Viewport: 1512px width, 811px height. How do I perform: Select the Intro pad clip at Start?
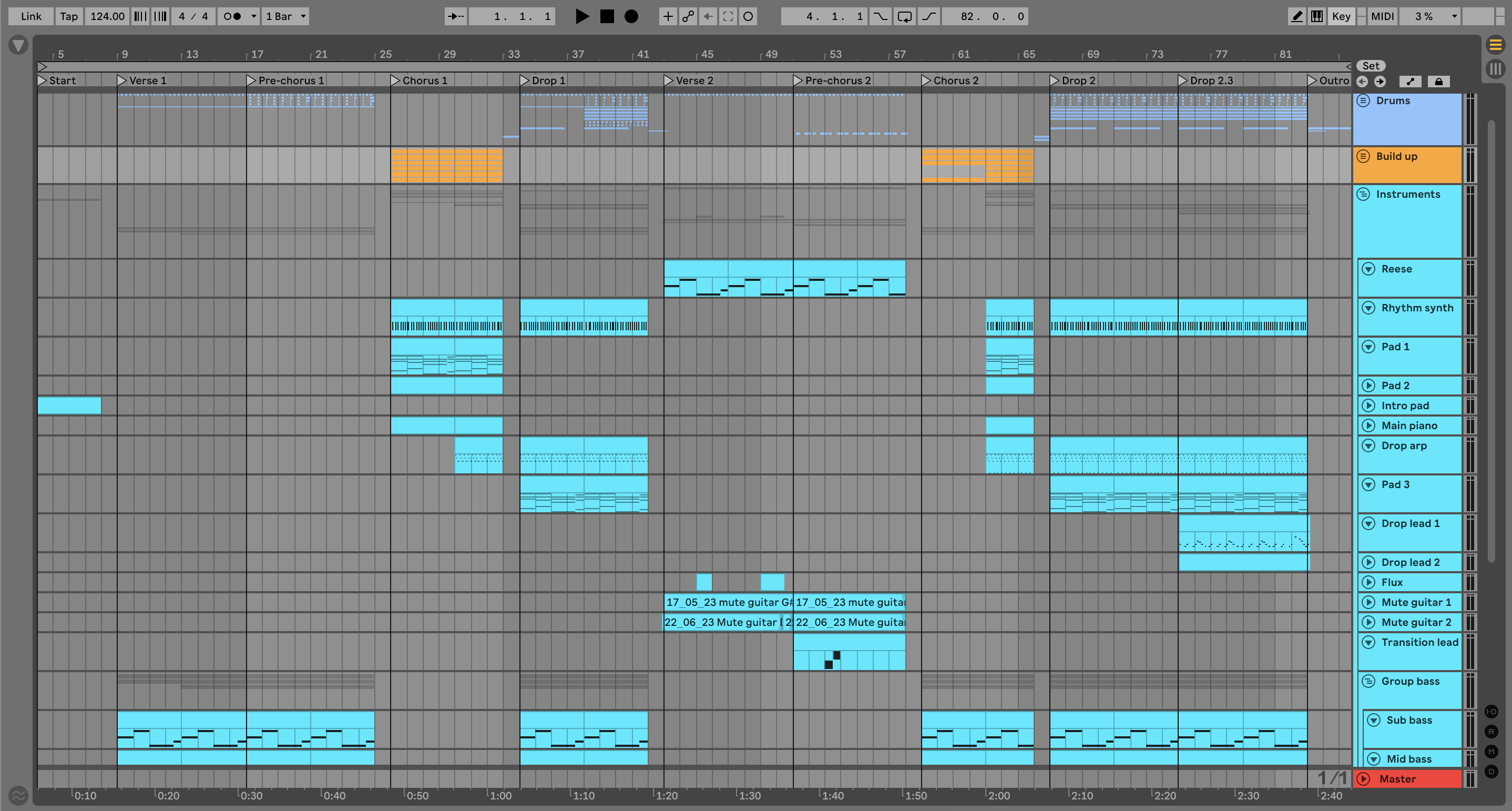(69, 406)
